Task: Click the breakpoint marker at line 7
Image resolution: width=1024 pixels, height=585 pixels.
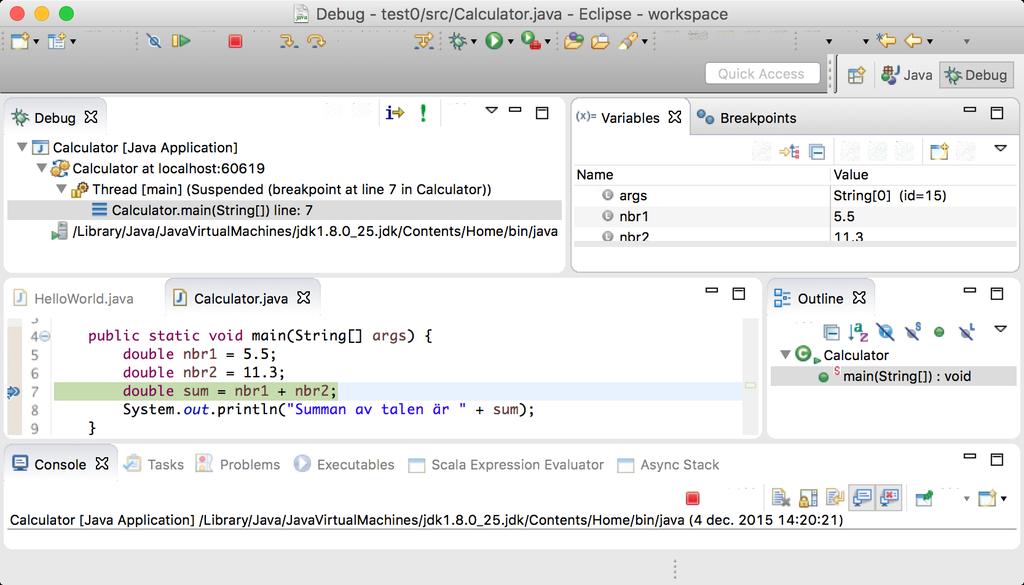Action: pyautogui.click(x=13, y=392)
